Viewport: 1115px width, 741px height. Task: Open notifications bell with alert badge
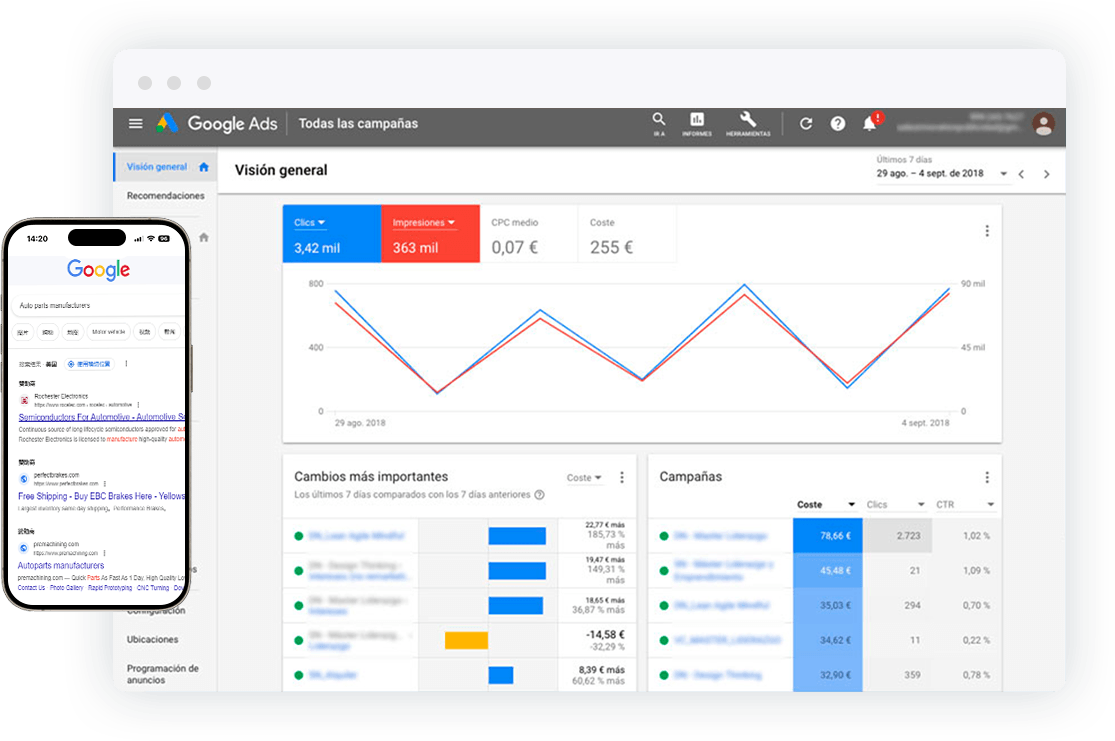pyautogui.click(x=870, y=124)
